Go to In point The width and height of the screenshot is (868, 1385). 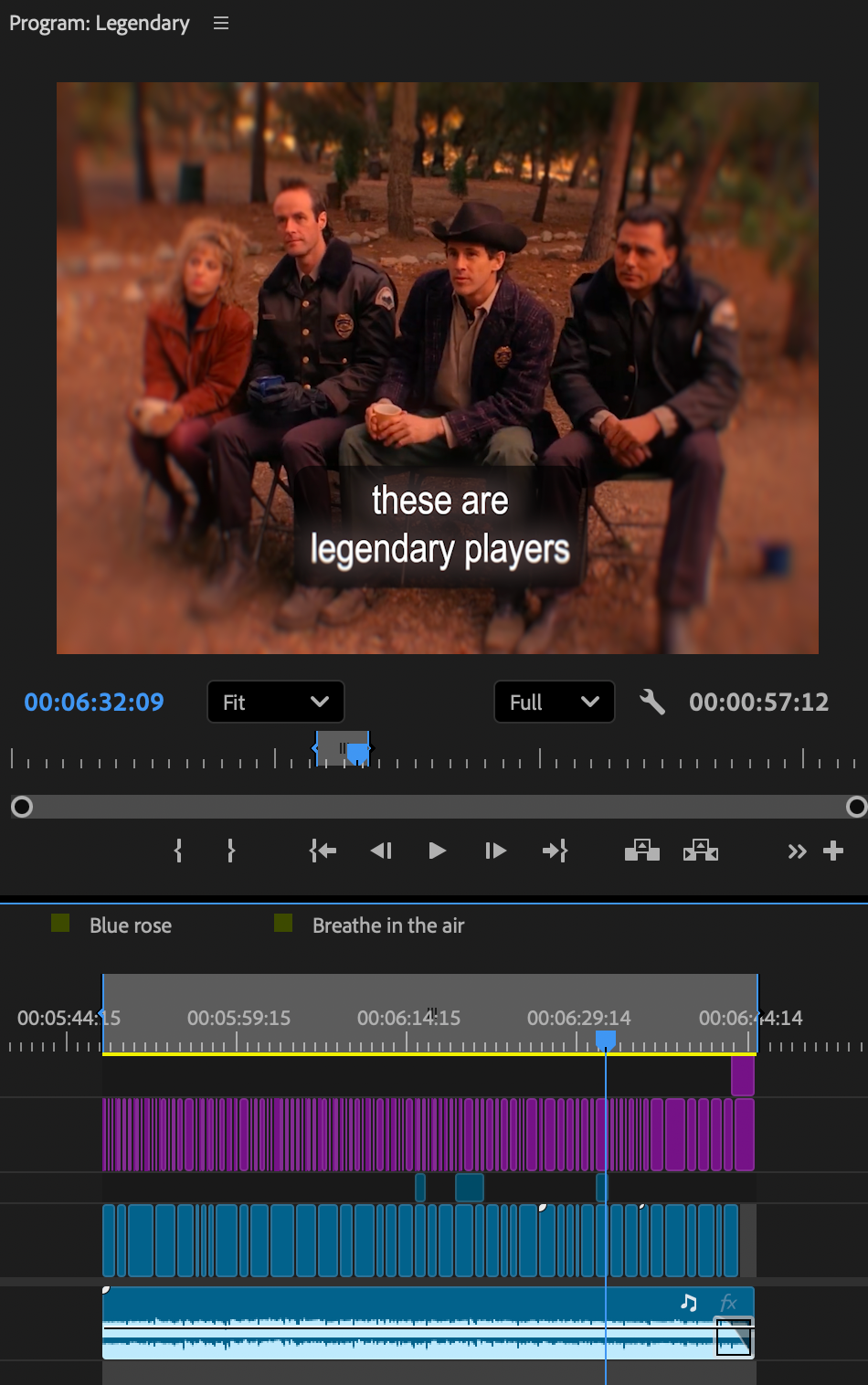click(x=323, y=851)
